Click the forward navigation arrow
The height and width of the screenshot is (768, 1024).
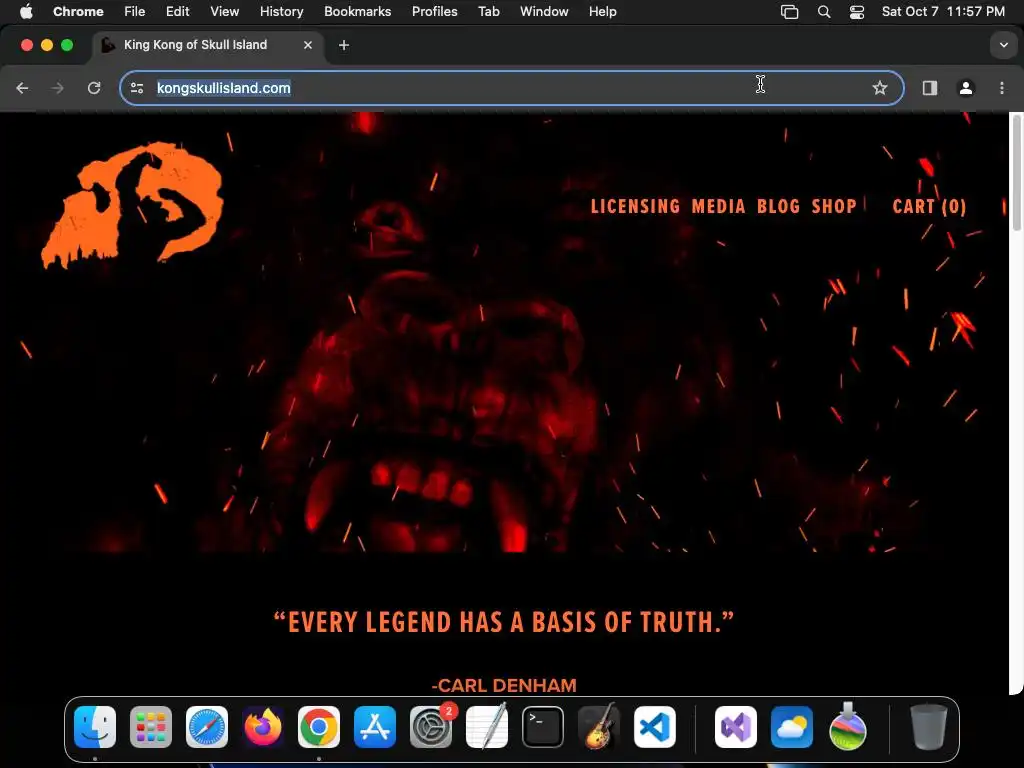pyautogui.click(x=58, y=88)
